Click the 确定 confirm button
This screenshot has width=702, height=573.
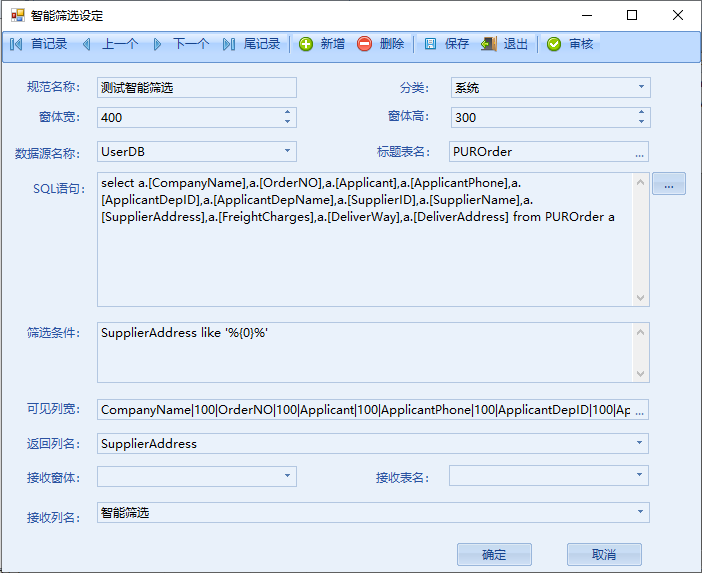coord(494,555)
